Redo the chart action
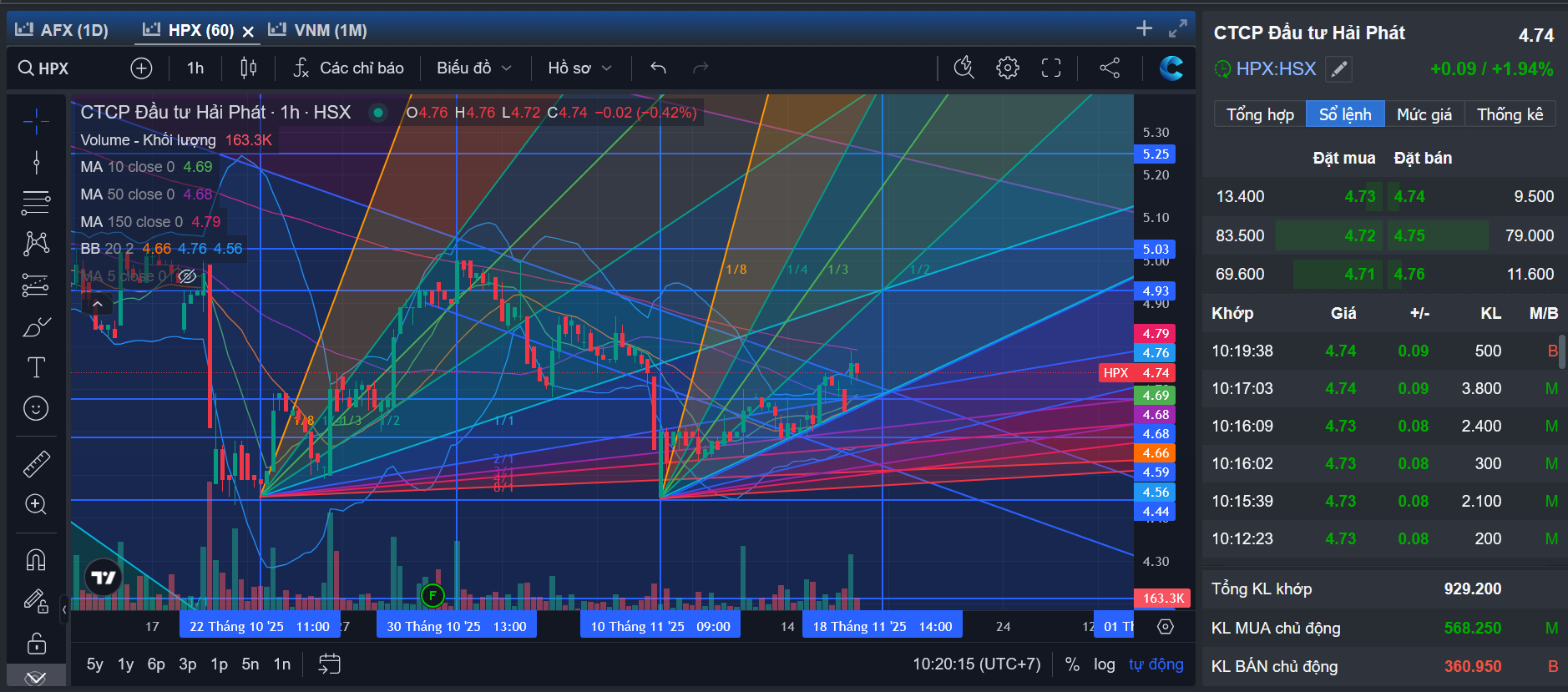1568x692 pixels. point(701,68)
